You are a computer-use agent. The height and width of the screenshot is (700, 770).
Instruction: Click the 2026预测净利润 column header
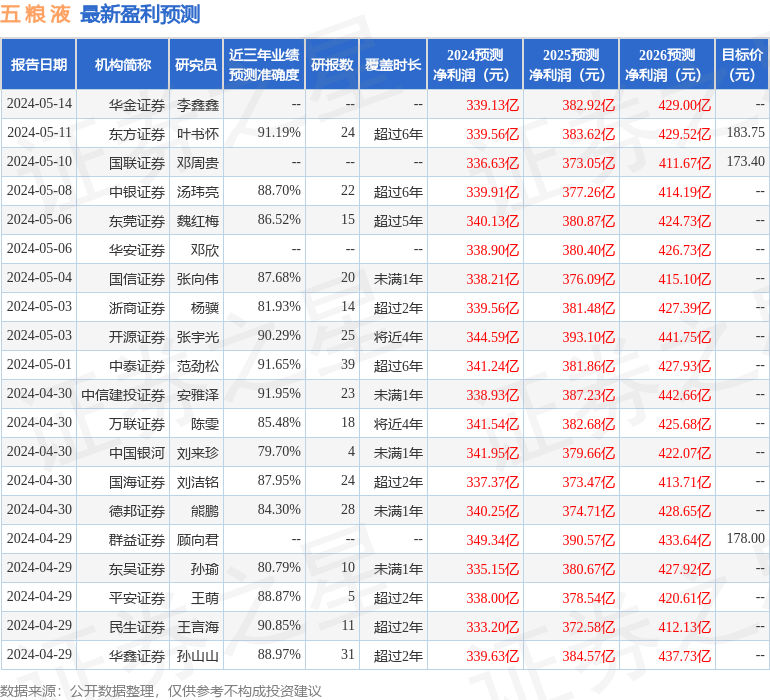coord(667,65)
